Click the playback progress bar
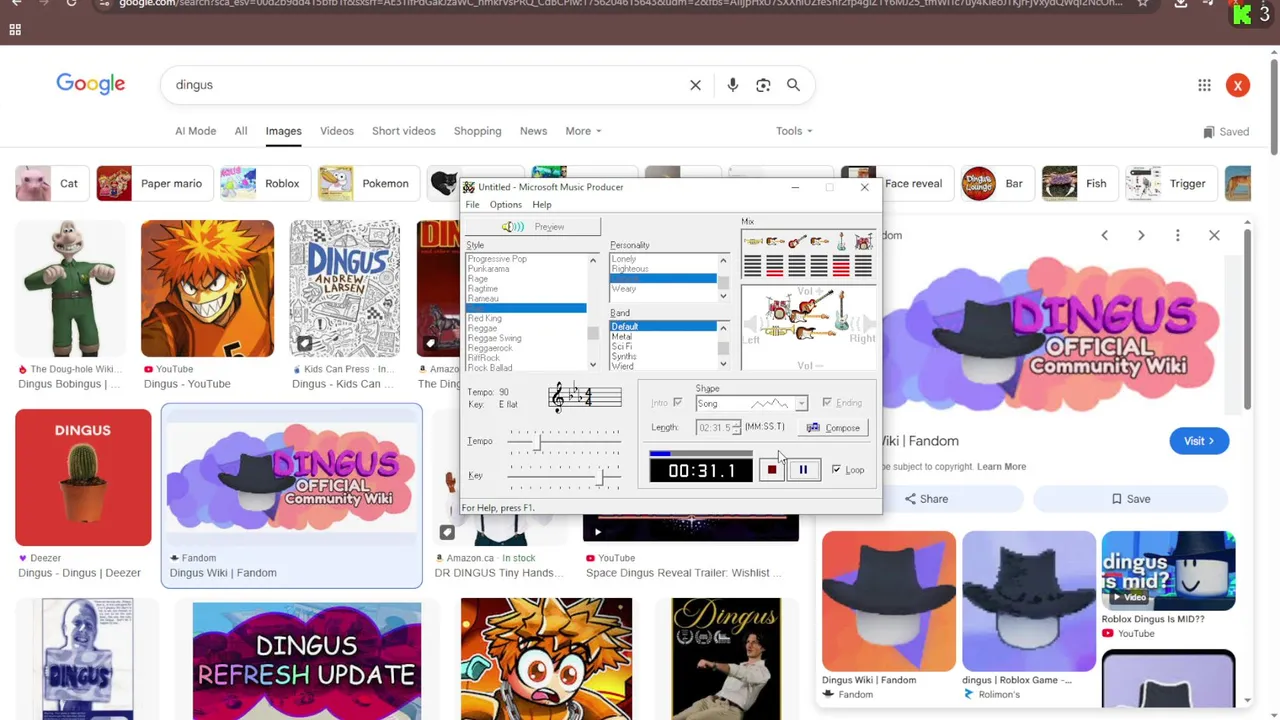Image resolution: width=1280 pixels, height=720 pixels. coord(700,453)
